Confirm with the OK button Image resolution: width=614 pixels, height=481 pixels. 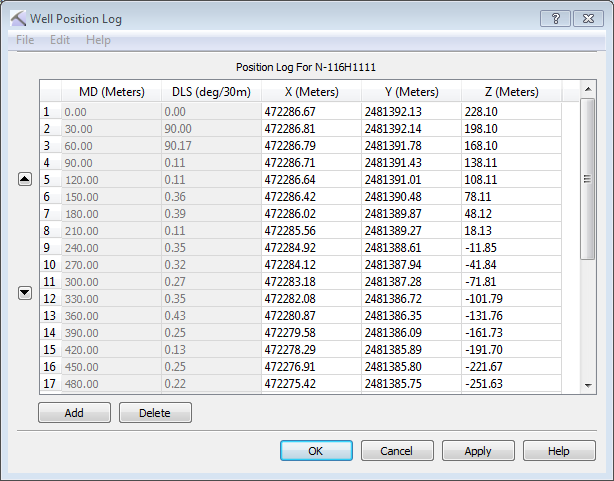point(316,451)
